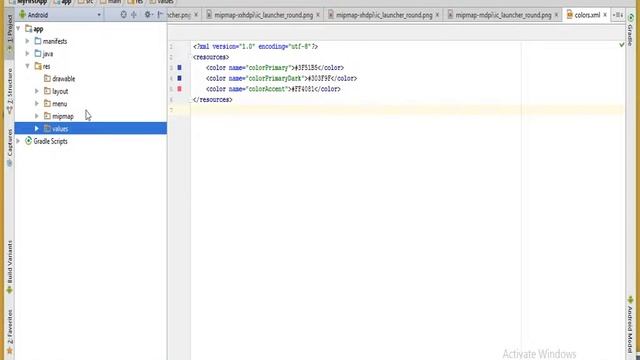Collapse the app module node
The image size is (640, 360).
(18, 29)
